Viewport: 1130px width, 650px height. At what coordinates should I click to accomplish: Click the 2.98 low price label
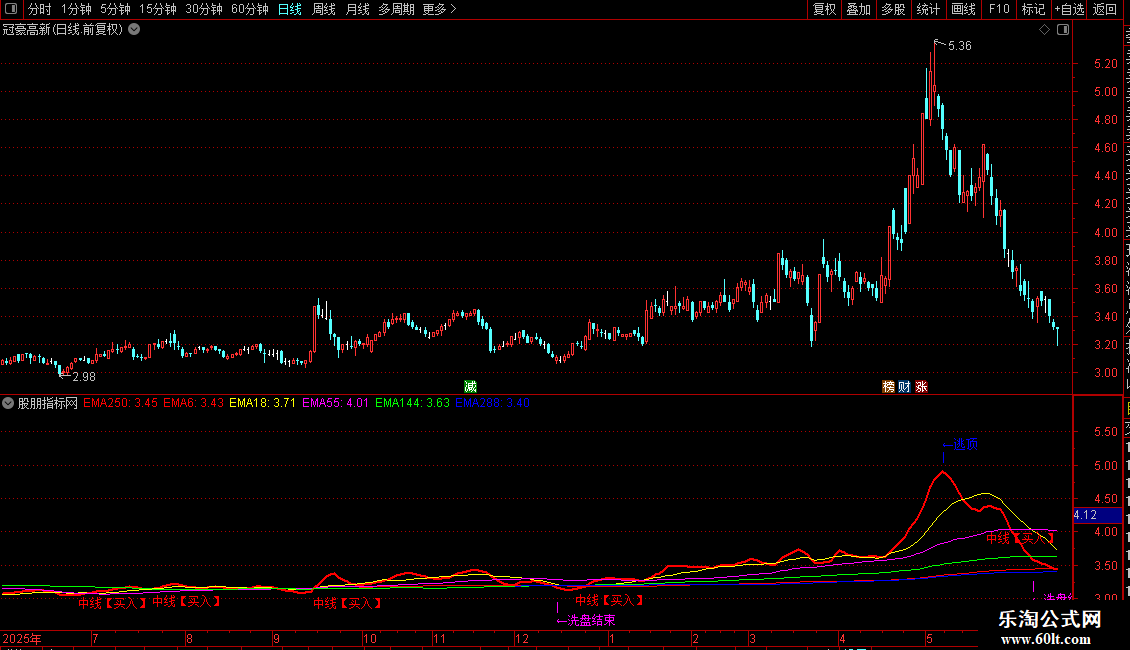click(84, 377)
